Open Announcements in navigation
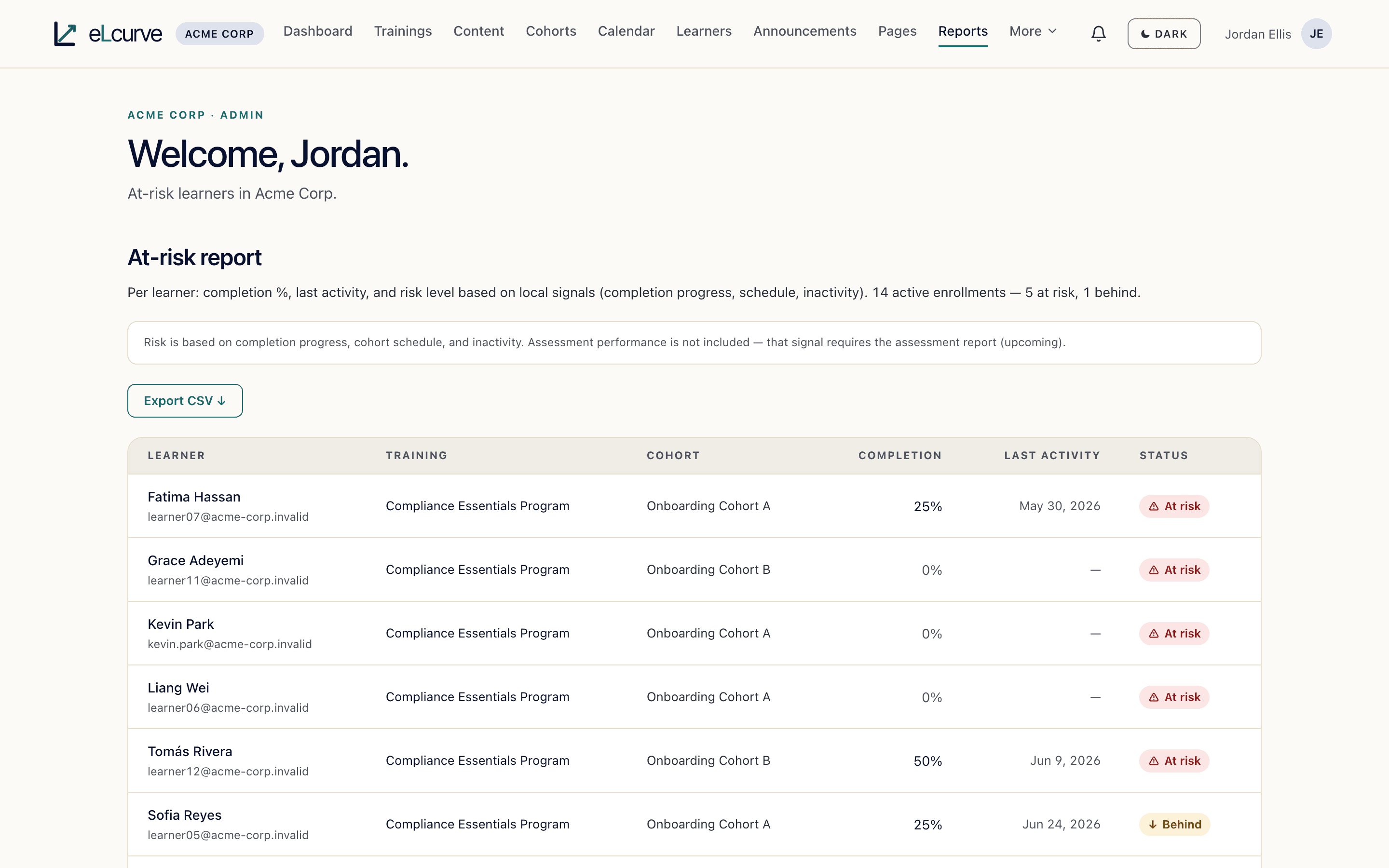This screenshot has height=868, width=1389. coord(804,31)
